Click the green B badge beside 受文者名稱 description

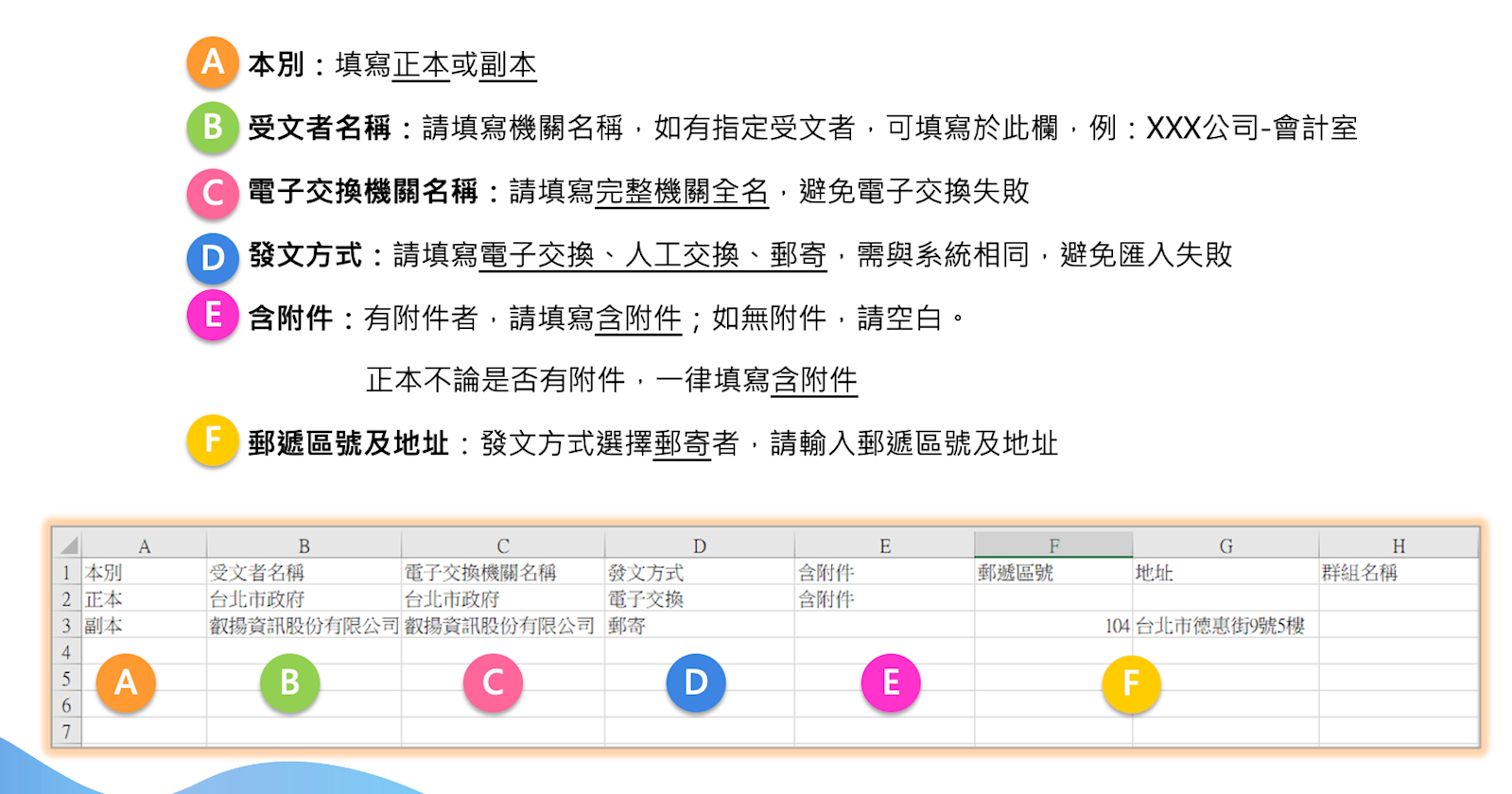pos(213,127)
